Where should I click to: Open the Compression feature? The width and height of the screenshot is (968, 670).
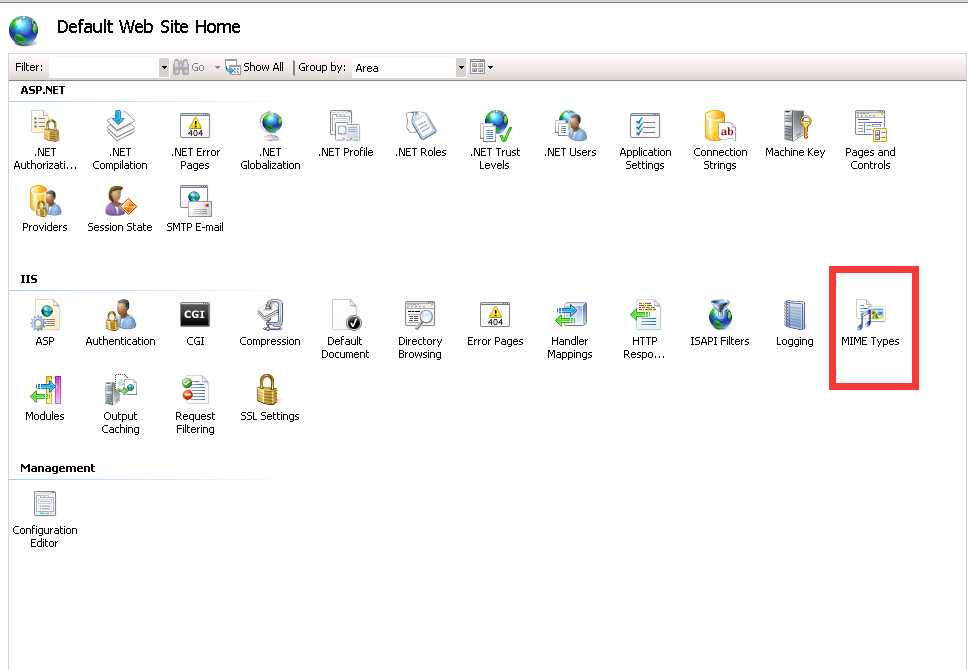pos(270,323)
